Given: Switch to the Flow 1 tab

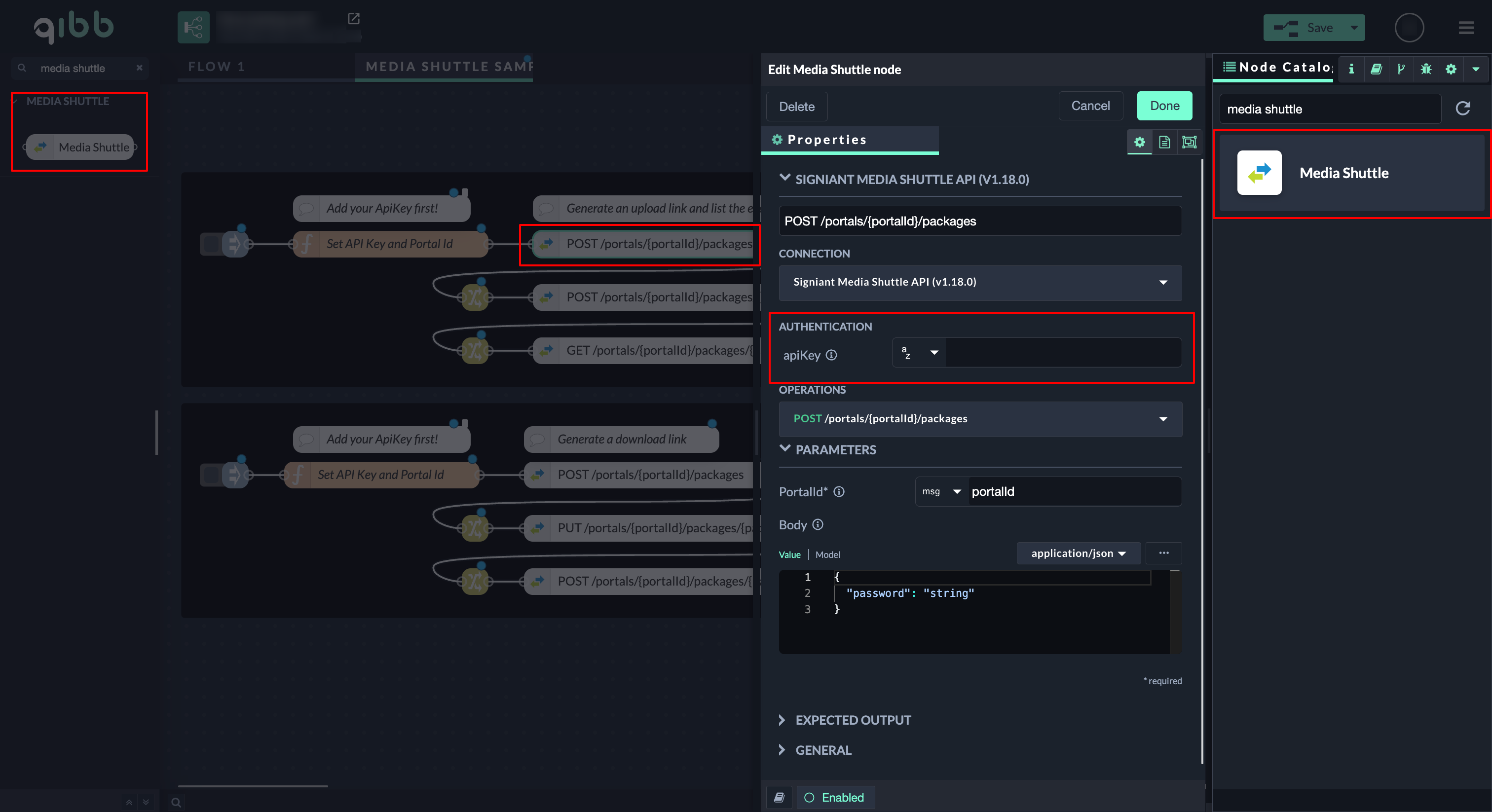Looking at the screenshot, I should pyautogui.click(x=216, y=67).
